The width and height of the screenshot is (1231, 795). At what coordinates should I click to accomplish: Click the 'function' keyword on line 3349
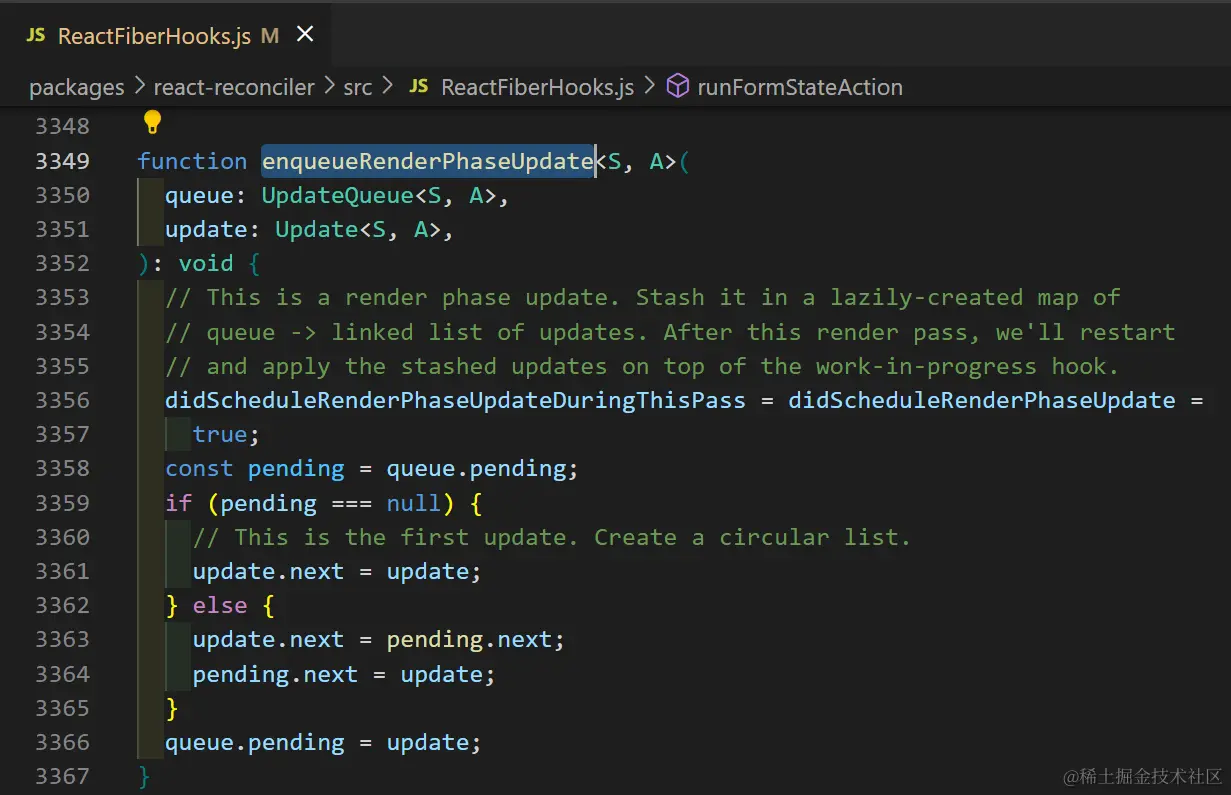pos(192,161)
